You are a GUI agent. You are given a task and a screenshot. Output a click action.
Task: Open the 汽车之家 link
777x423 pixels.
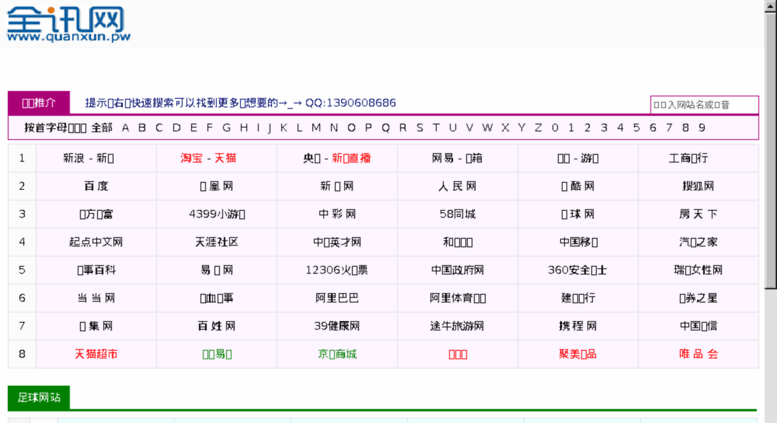pos(698,242)
